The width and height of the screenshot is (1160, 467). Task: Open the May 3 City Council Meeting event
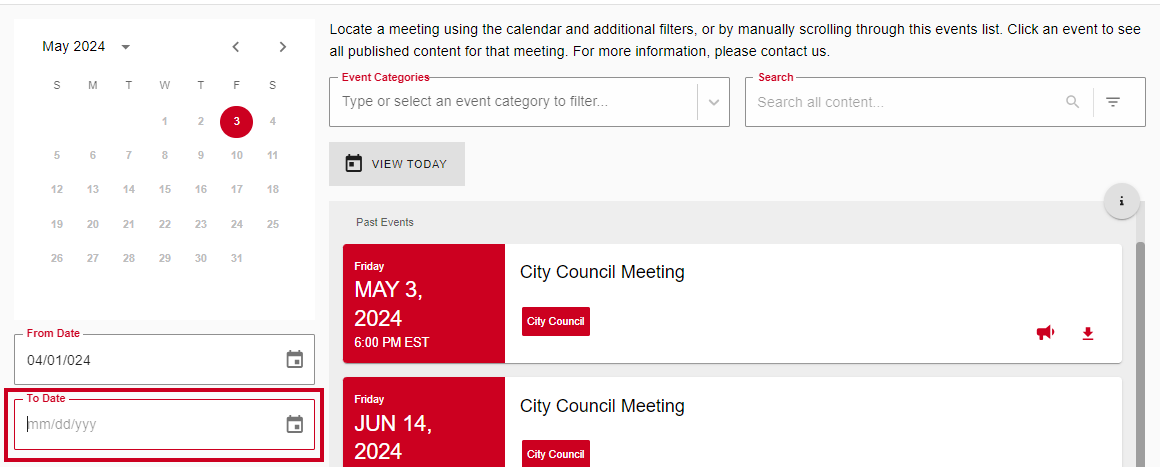pos(602,272)
